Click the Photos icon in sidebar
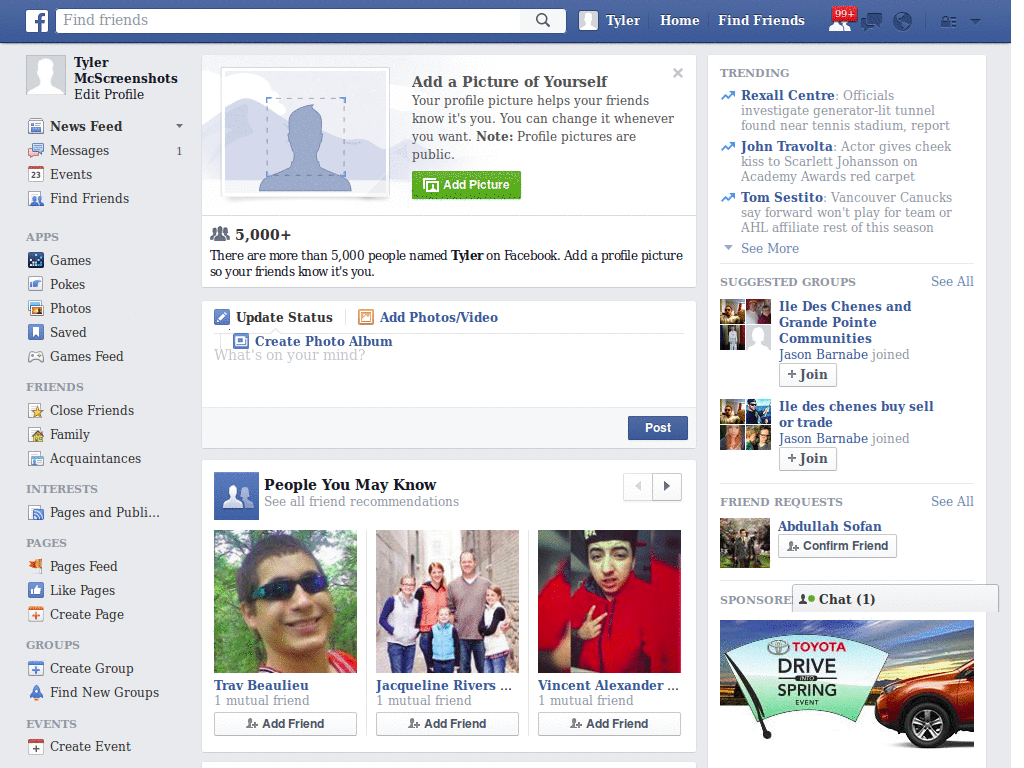Image resolution: width=1024 pixels, height=768 pixels. [x=36, y=308]
